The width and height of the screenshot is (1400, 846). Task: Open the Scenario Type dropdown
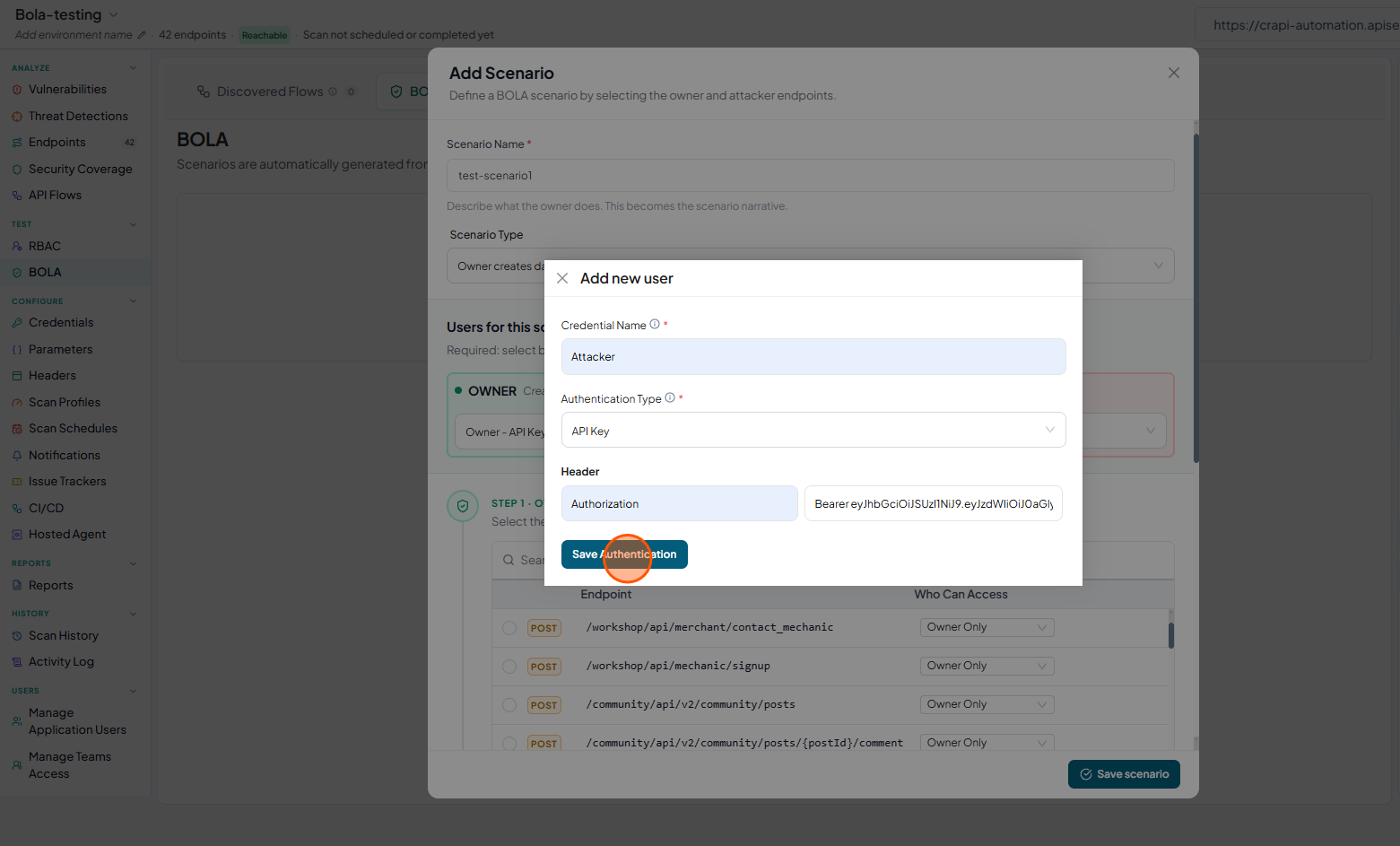click(x=810, y=266)
